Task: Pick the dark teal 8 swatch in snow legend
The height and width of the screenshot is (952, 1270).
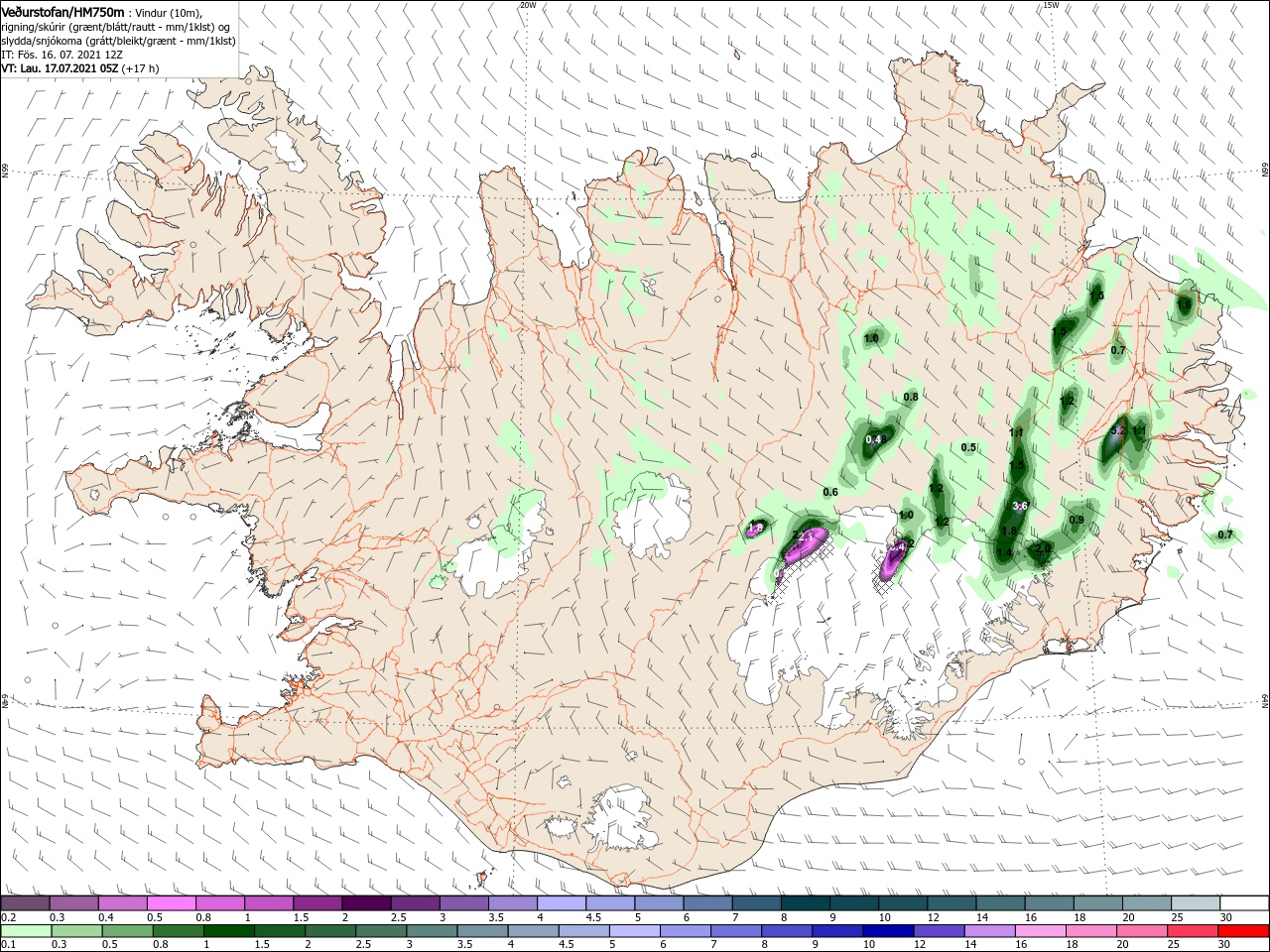Action: tap(805, 903)
